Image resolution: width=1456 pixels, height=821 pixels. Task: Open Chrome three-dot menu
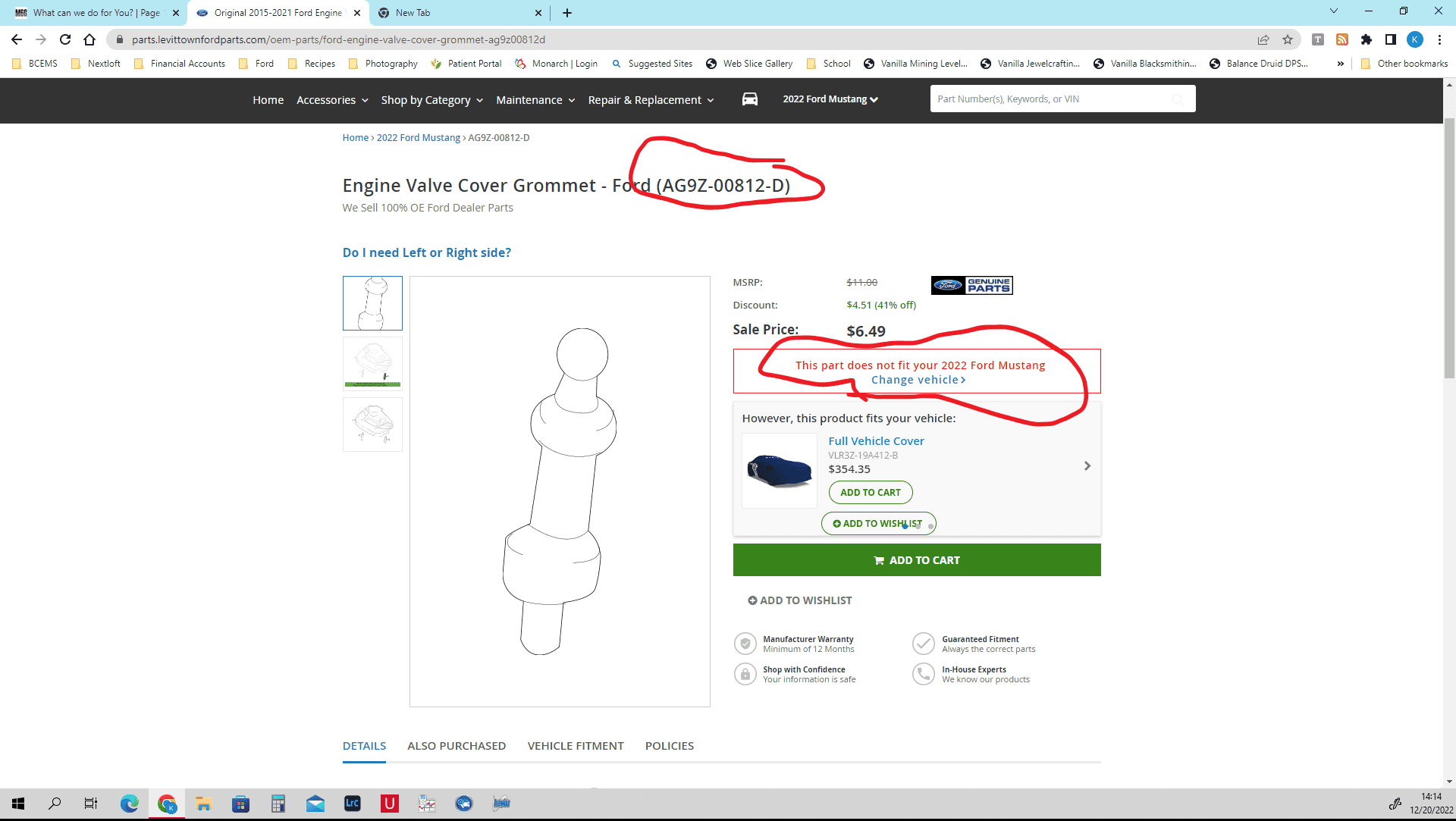1439,39
